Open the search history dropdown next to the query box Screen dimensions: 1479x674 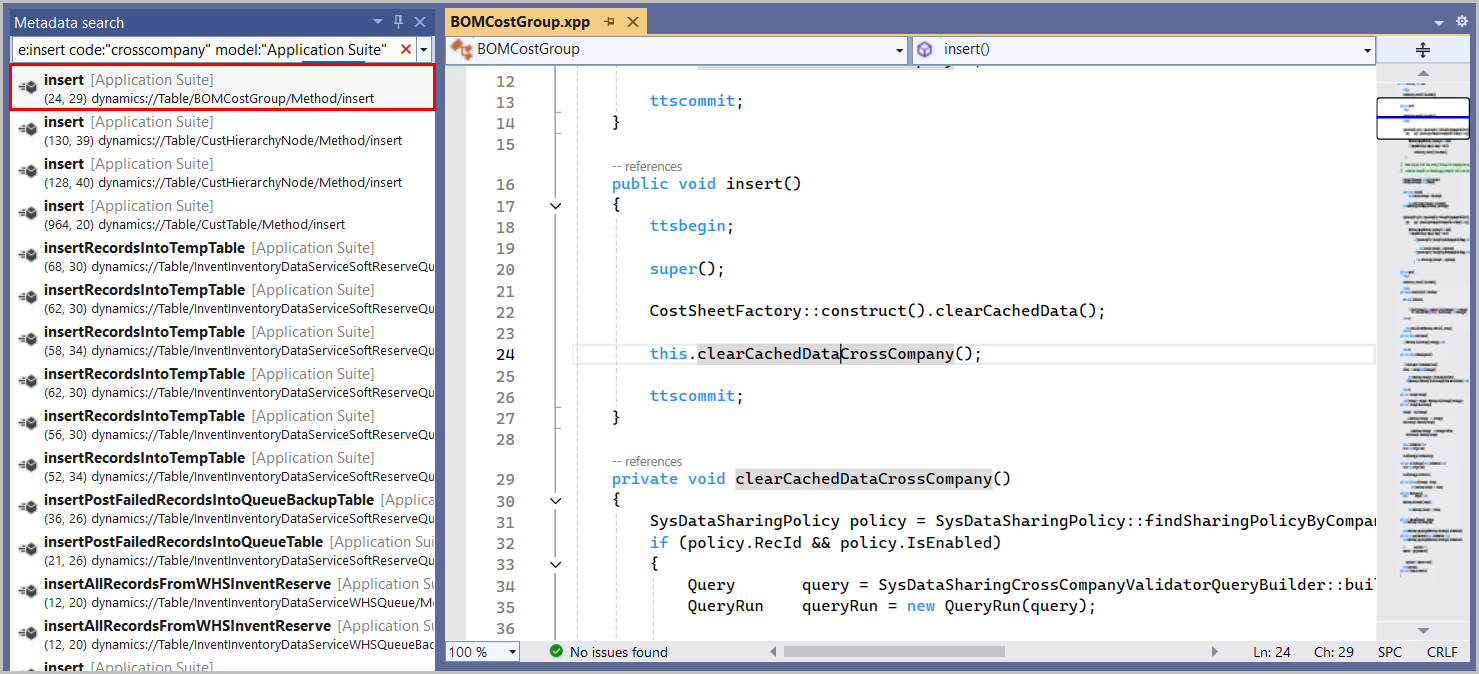(x=422, y=47)
